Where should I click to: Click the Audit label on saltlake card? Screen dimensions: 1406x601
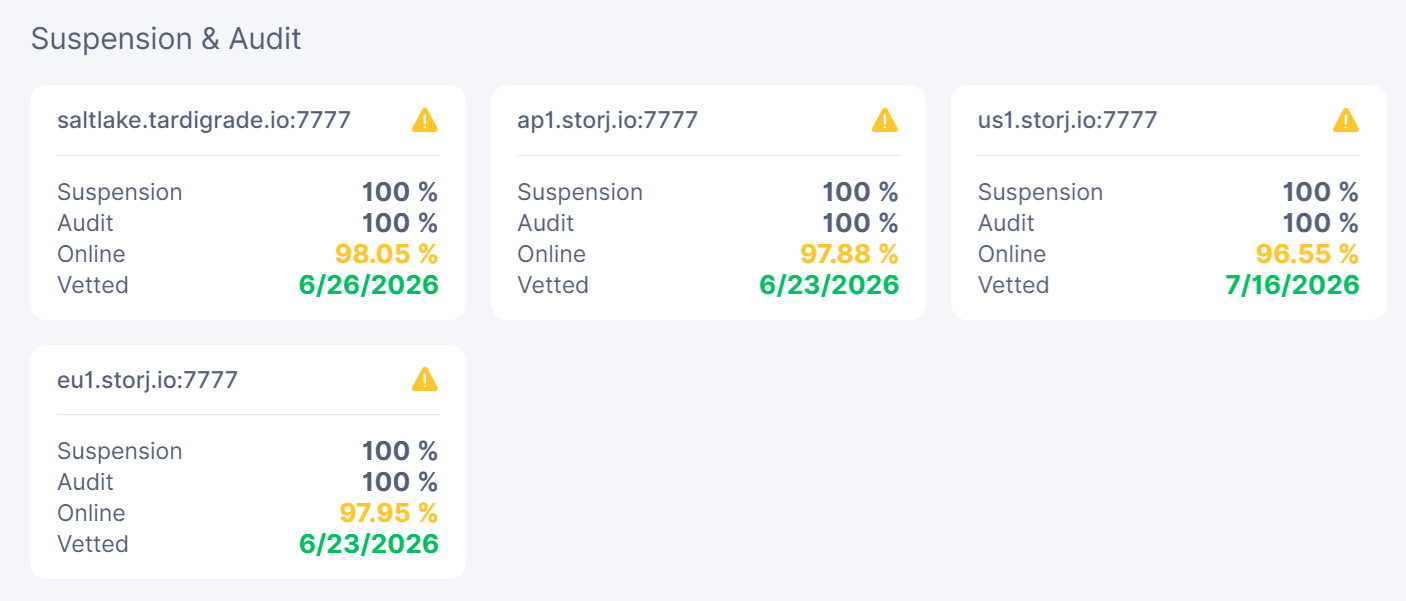(85, 223)
